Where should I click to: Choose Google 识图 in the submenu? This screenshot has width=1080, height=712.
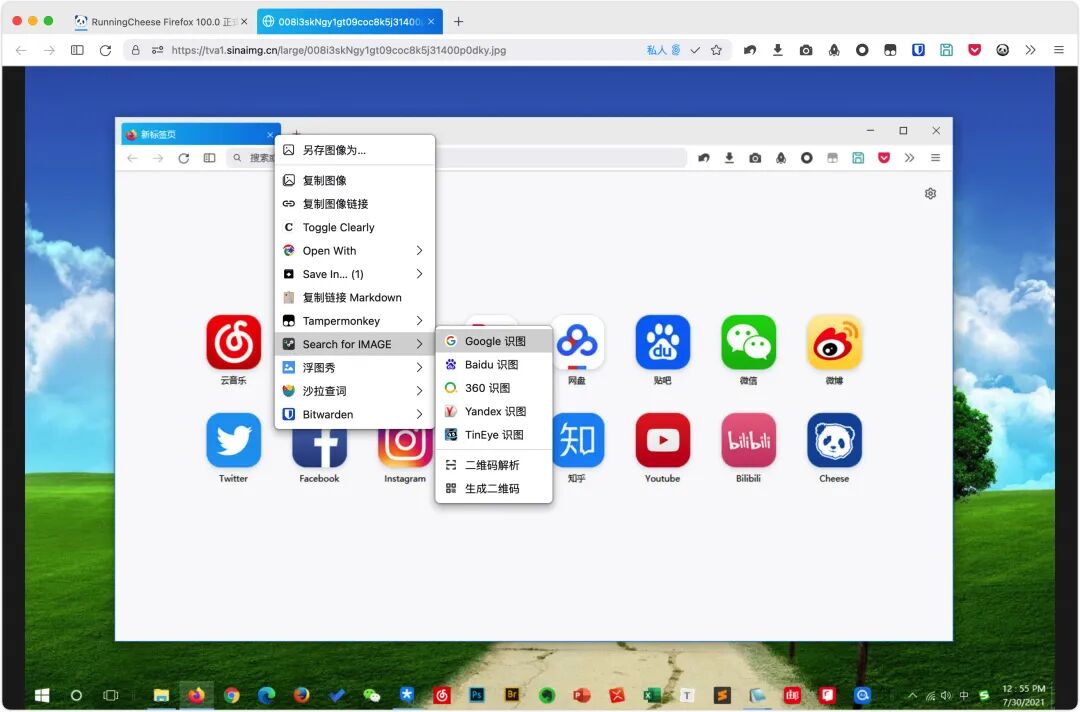point(494,342)
